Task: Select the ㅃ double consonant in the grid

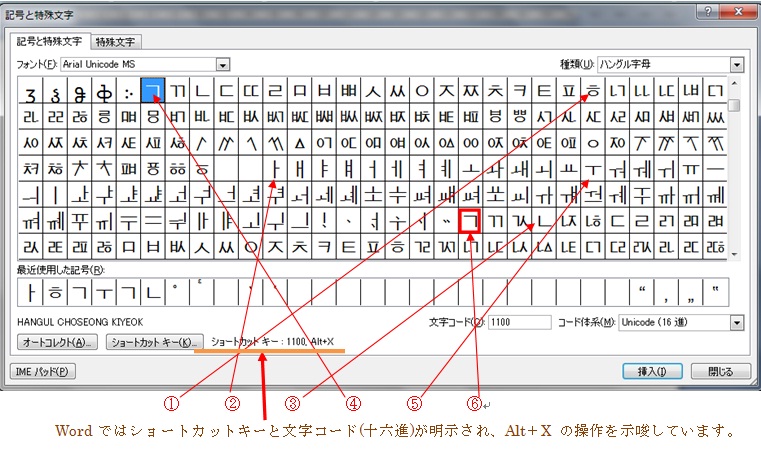Action: tap(348, 90)
